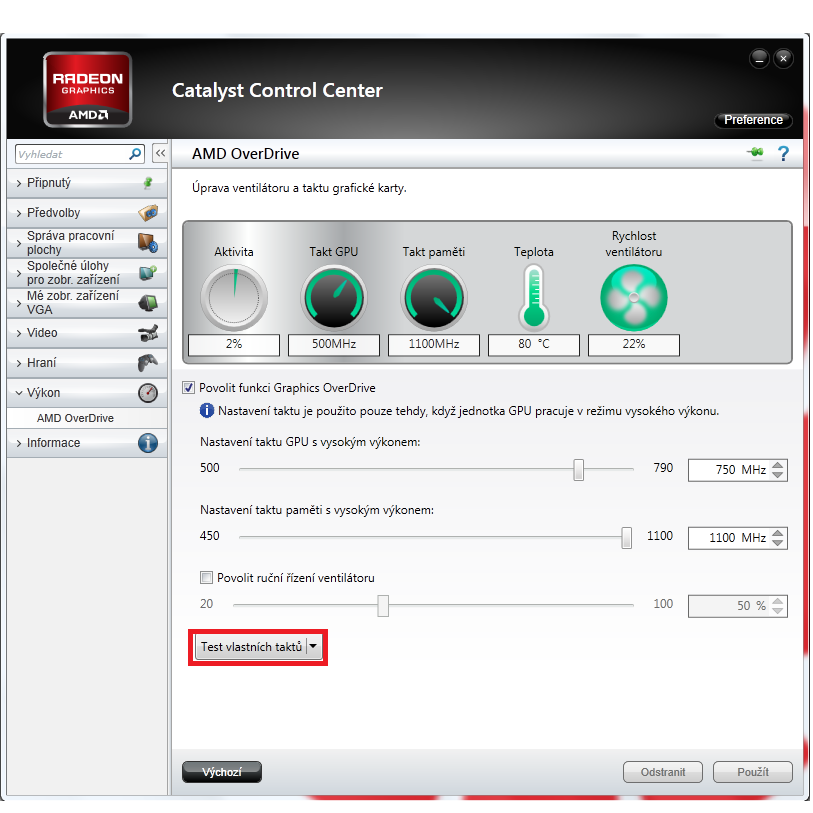Screen dimensions: 813x813
Task: Close the Catalyst Control Center window
Action: [783, 59]
